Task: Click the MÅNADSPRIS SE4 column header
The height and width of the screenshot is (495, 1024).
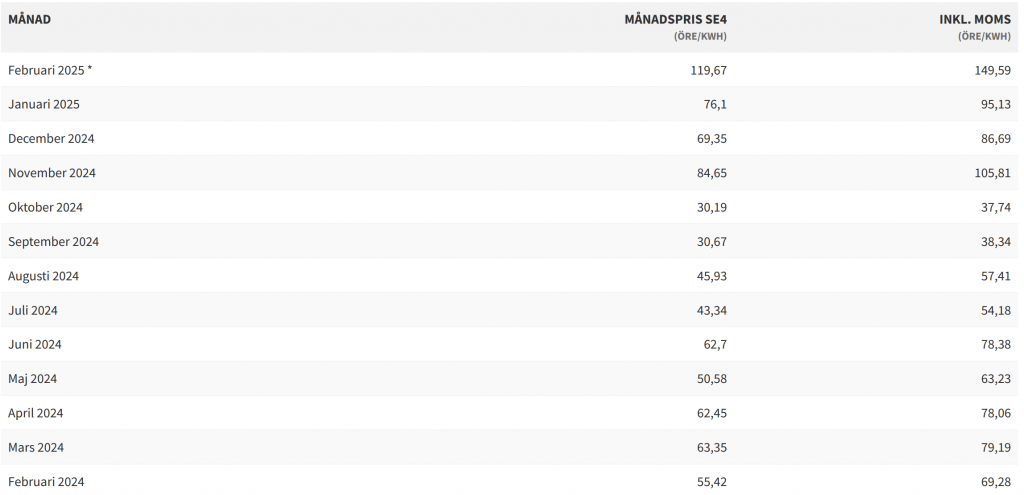Action: [x=675, y=19]
